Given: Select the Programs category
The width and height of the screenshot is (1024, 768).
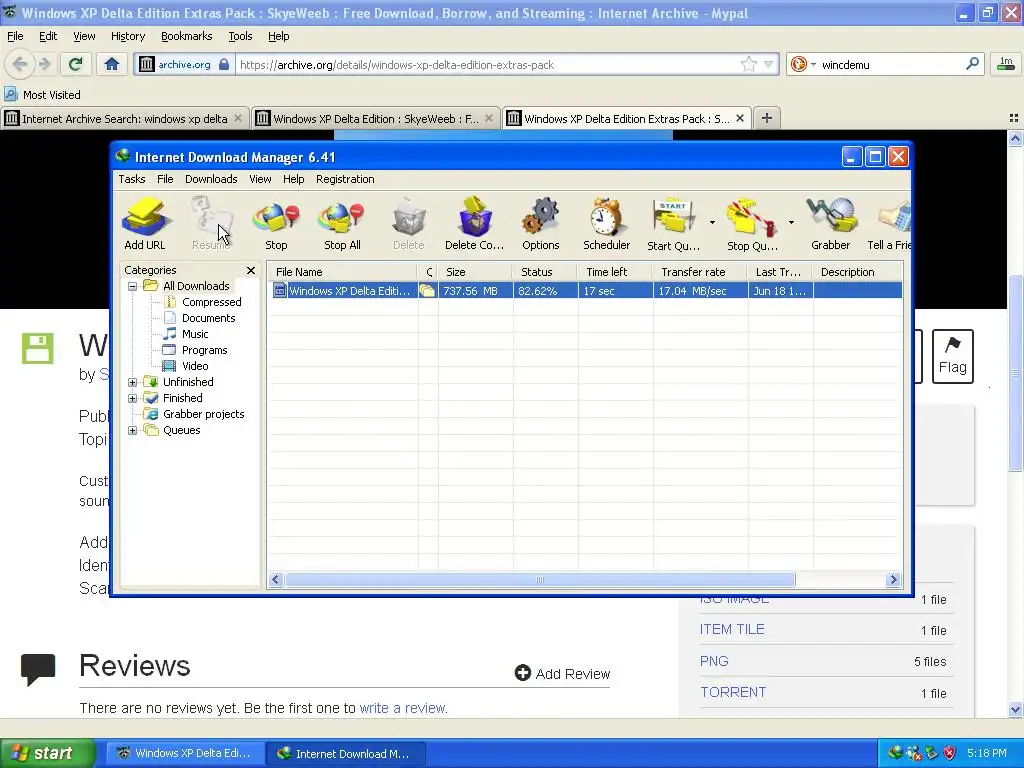Looking at the screenshot, I should (x=204, y=350).
